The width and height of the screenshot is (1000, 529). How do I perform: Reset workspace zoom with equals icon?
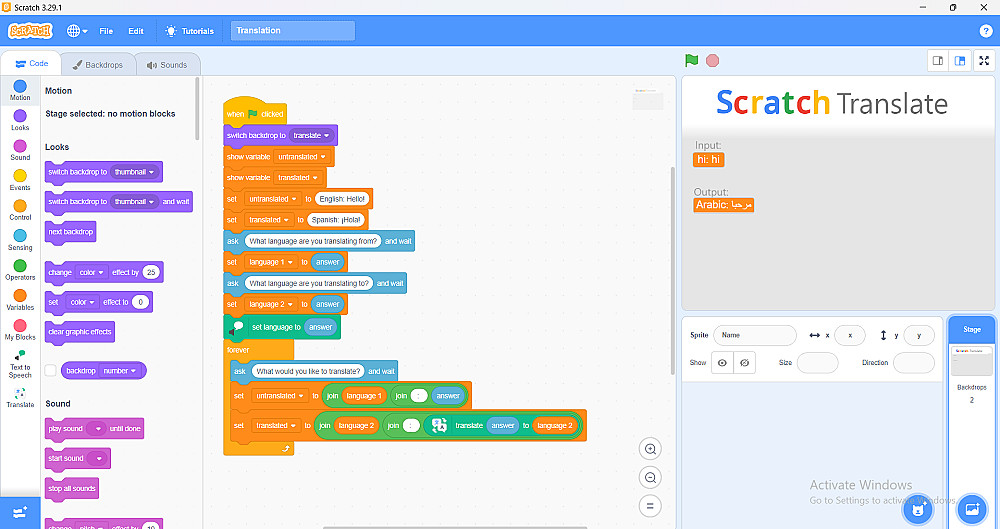click(x=650, y=506)
